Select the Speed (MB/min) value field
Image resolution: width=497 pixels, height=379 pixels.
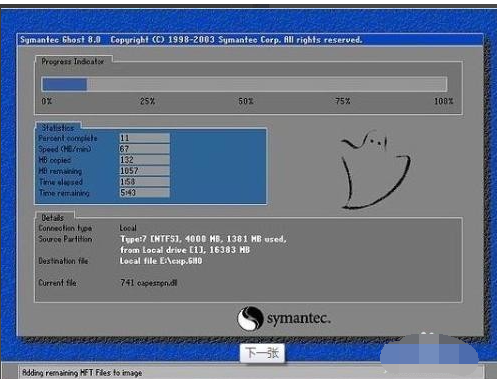pos(145,149)
